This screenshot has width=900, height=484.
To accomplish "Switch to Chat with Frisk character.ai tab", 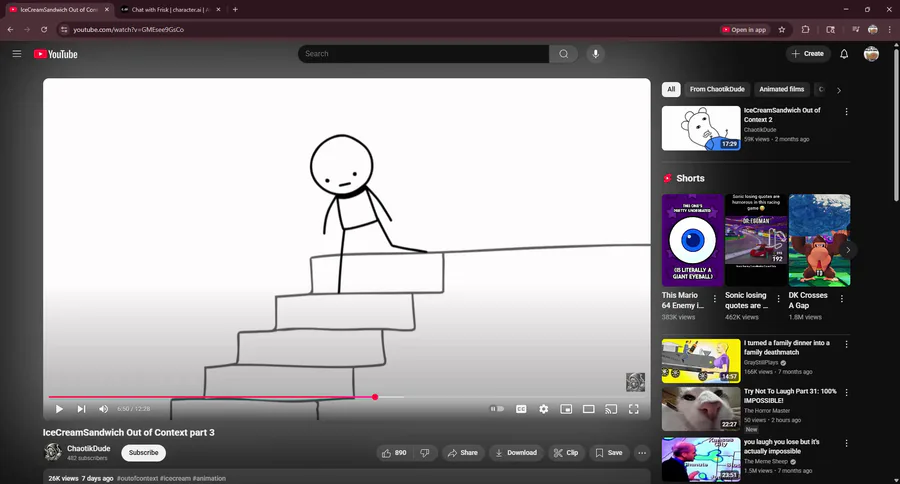I will [170, 10].
